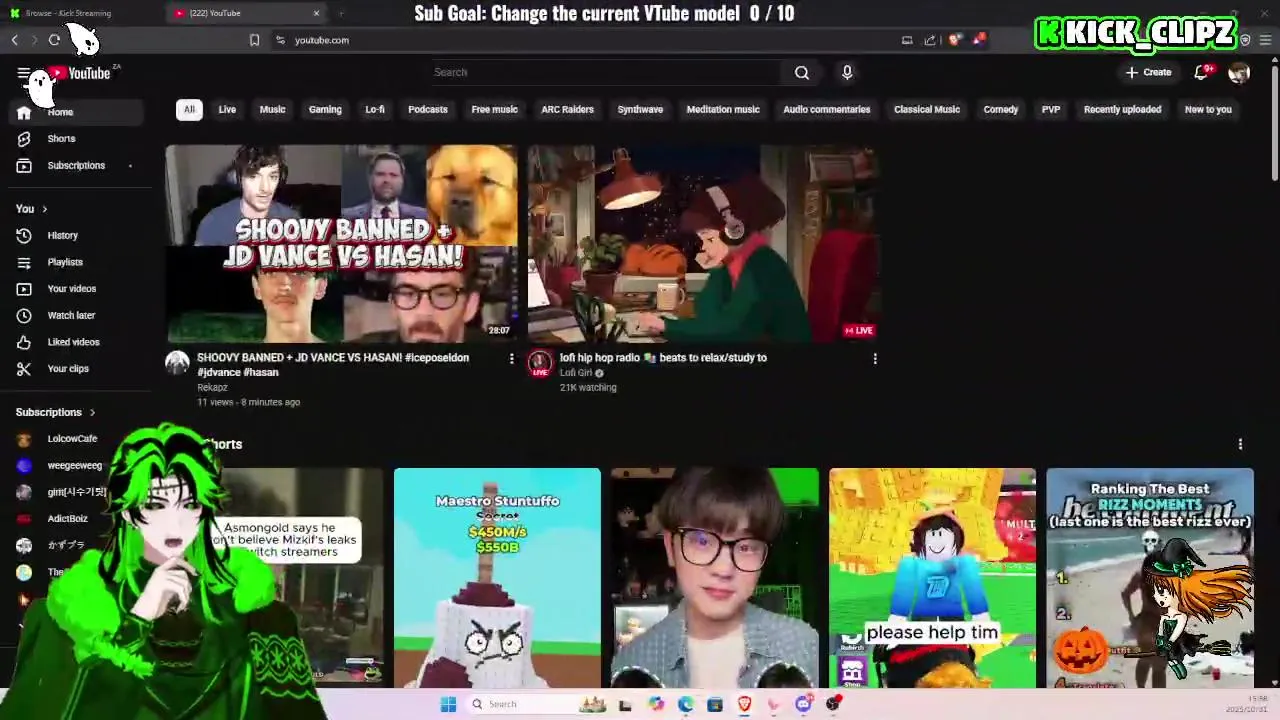Select the All filter chip
Screen dimensions: 1280x720
189,109
